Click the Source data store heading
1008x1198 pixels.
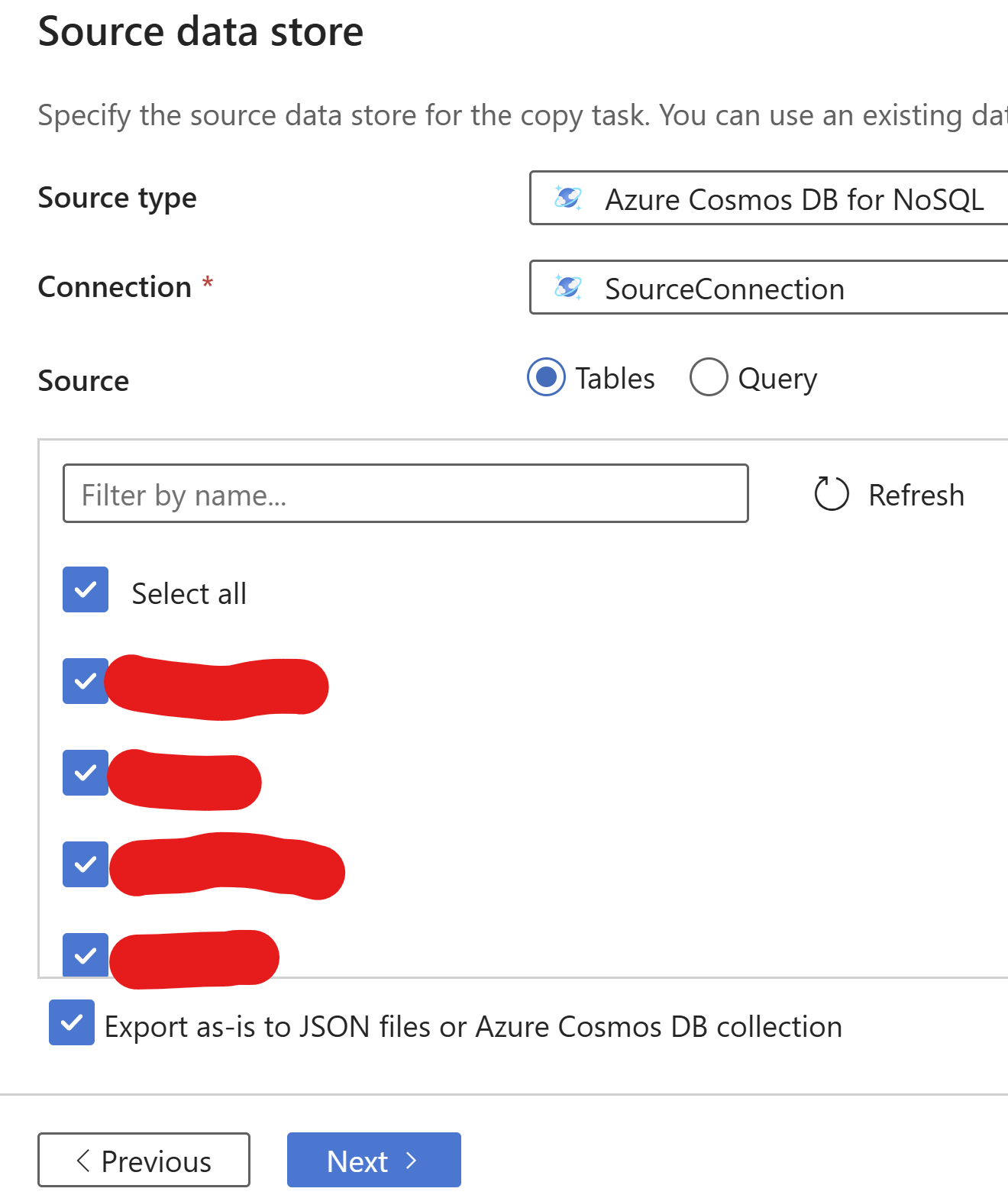pos(201,32)
